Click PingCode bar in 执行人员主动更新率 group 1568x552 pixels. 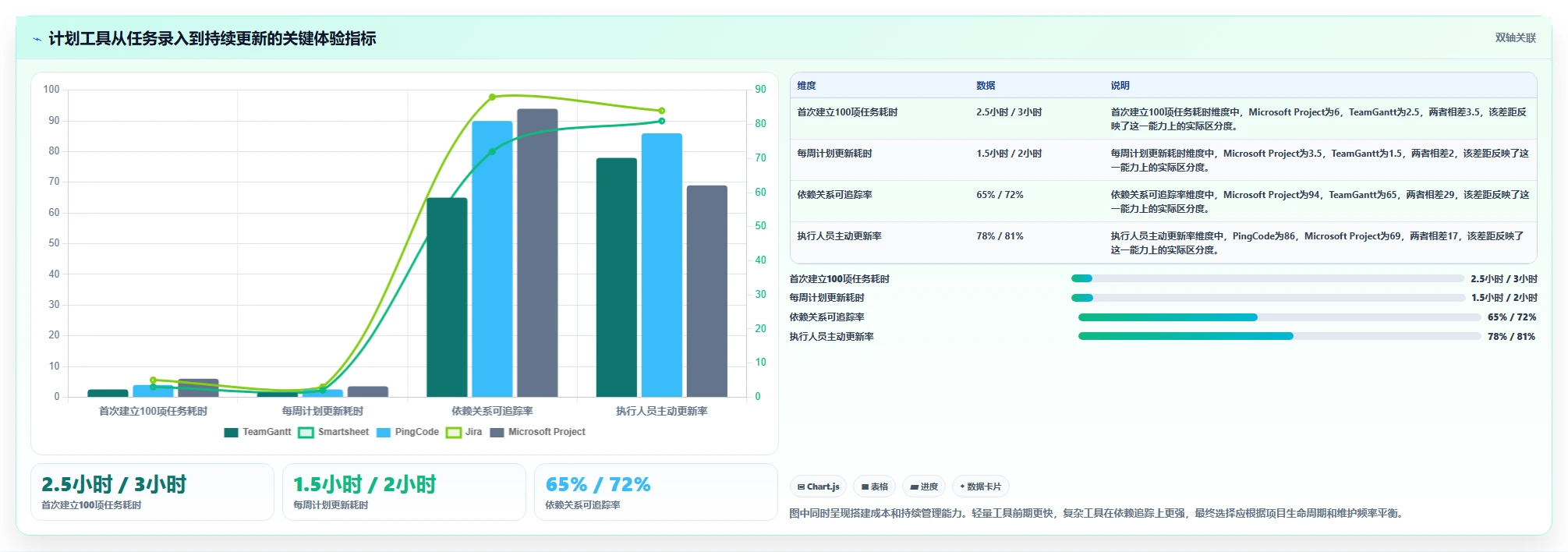pos(662,265)
